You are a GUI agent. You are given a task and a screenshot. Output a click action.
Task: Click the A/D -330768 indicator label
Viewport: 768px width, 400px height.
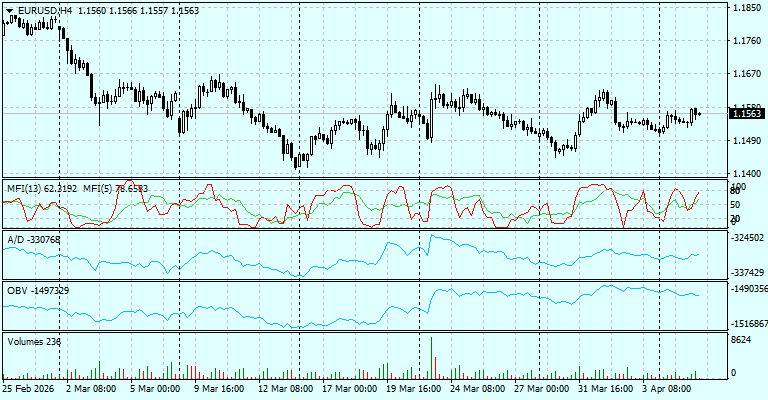[x=34, y=239]
